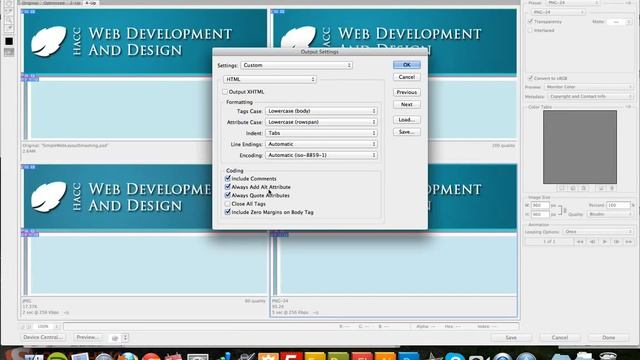The width and height of the screenshot is (640, 360).
Task: Open the Line Endings dropdown
Action: (321, 144)
